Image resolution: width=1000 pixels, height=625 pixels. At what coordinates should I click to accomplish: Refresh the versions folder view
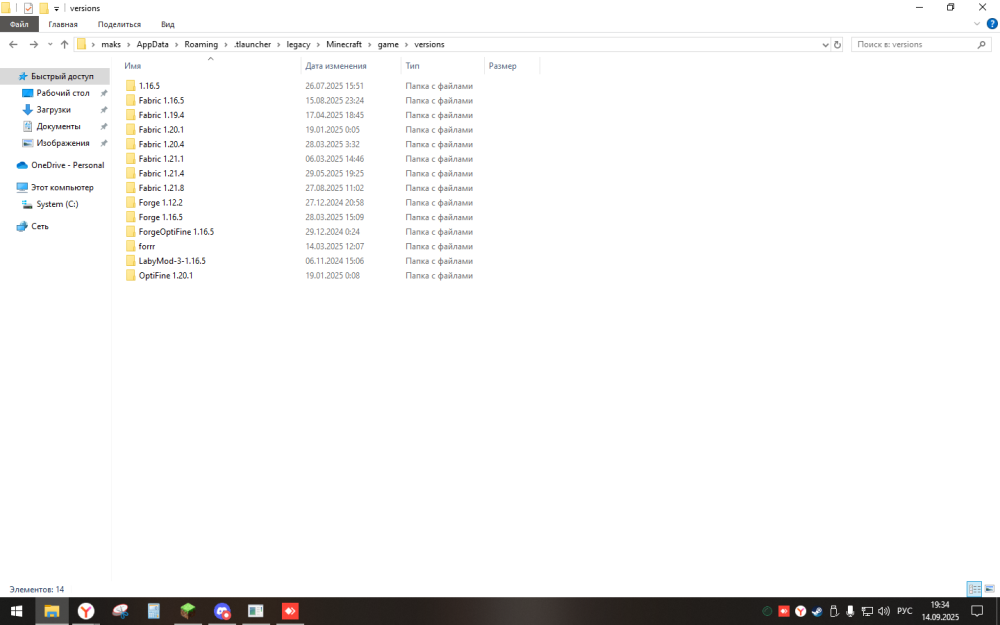(837, 45)
